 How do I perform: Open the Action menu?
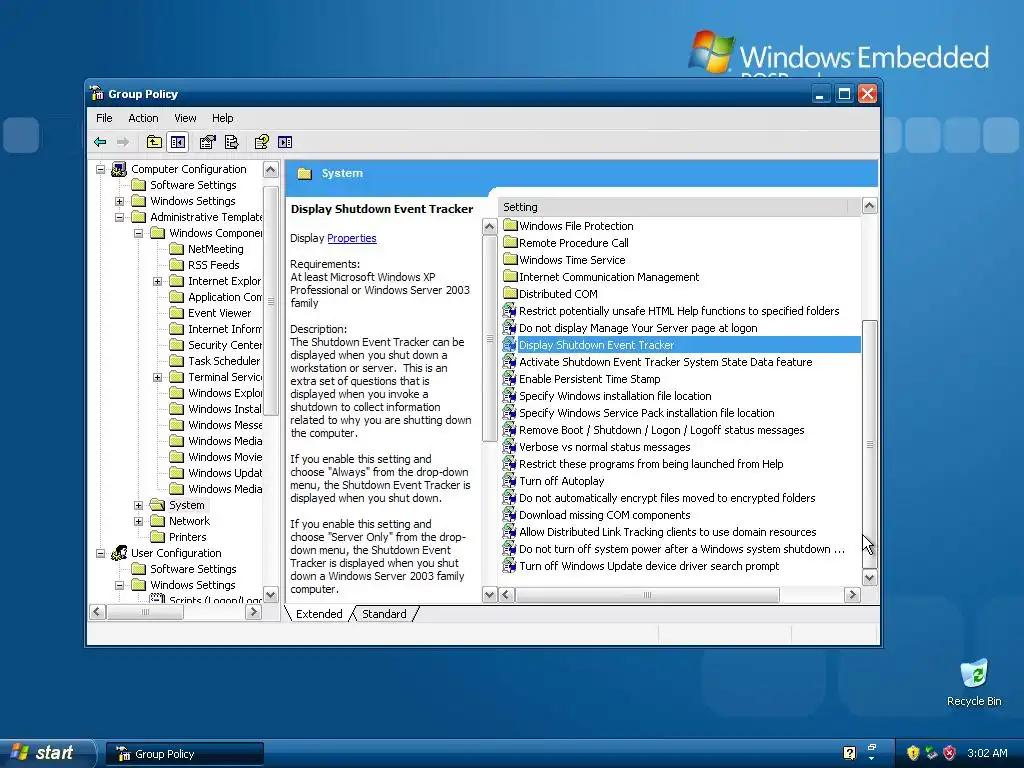143,118
